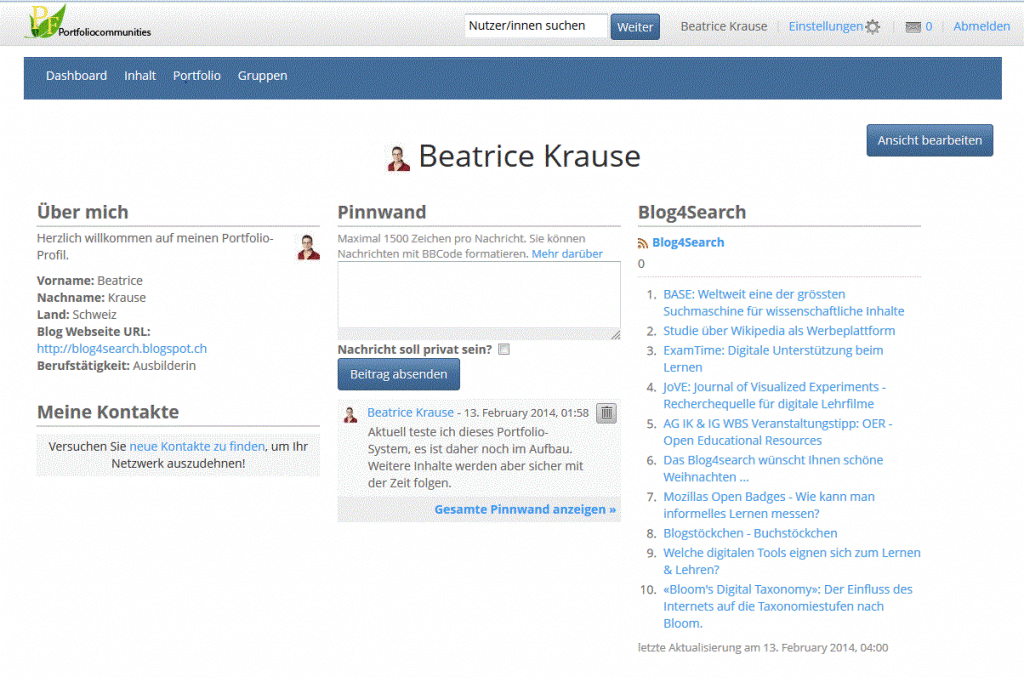Open the 'Bloom's Digital Taxonomy' post

[788, 606]
